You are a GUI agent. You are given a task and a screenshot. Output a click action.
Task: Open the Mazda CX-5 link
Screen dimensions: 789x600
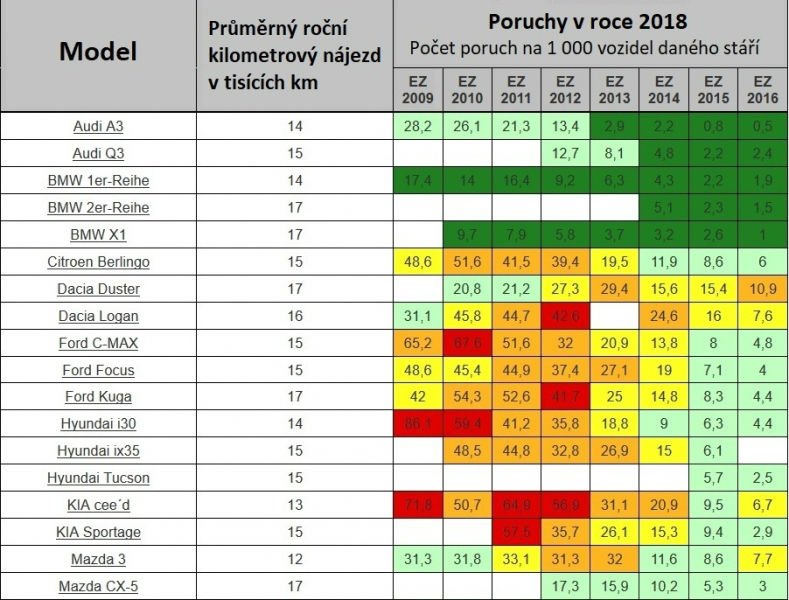tap(98, 586)
